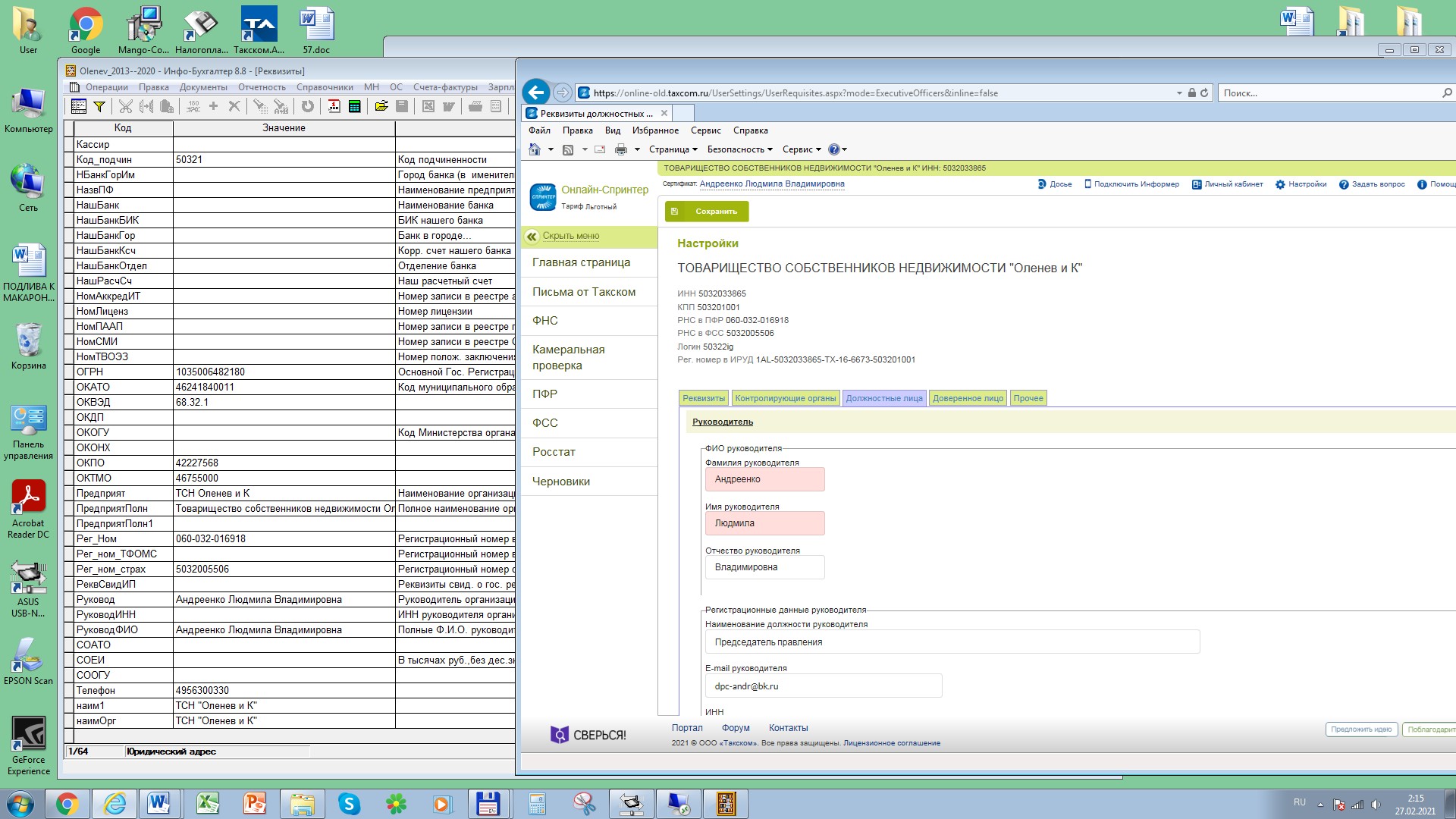
Task: Click the Значение column header
Action: [x=284, y=128]
